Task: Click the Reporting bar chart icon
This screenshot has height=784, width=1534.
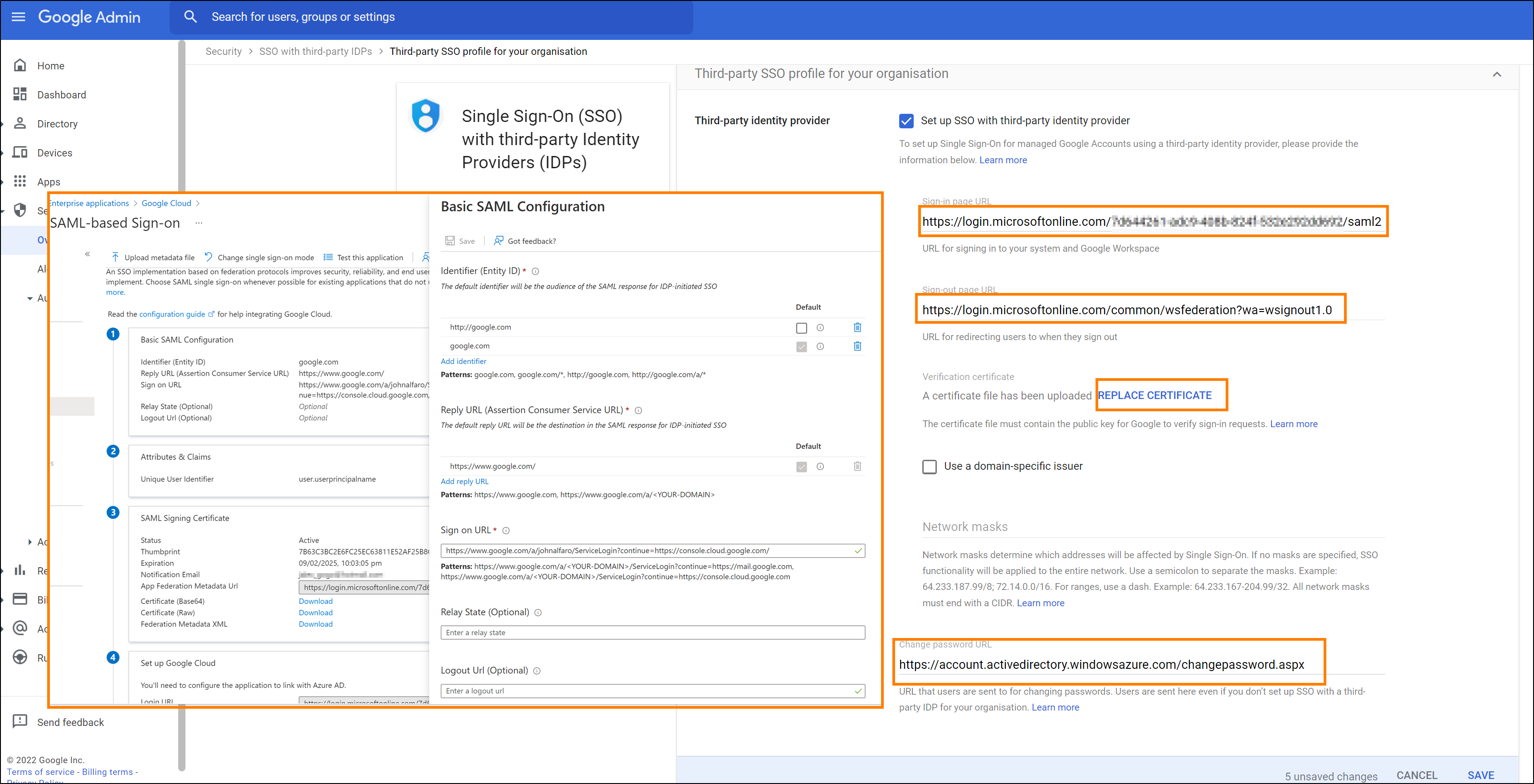Action: pos(19,570)
